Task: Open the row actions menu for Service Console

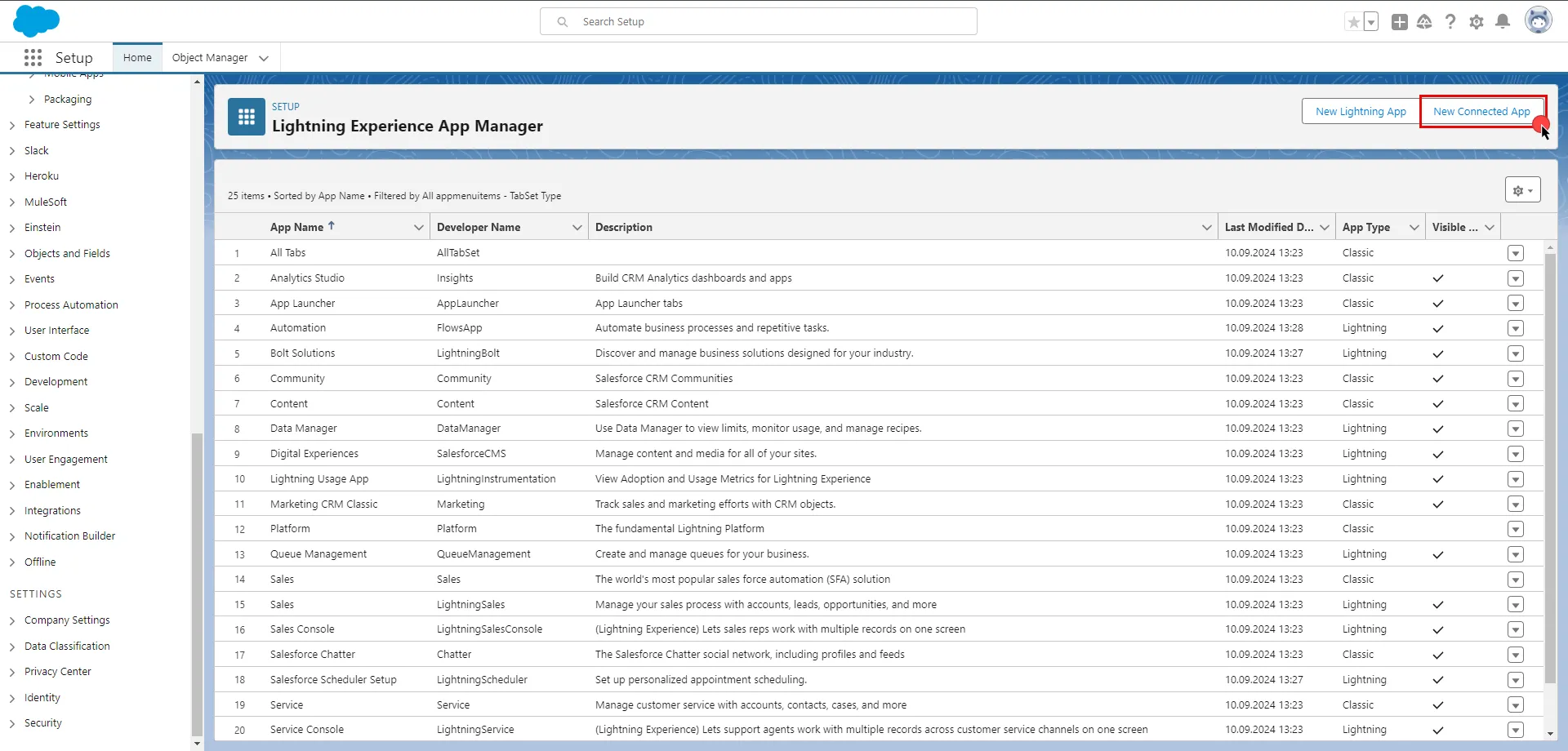Action: 1516,730
